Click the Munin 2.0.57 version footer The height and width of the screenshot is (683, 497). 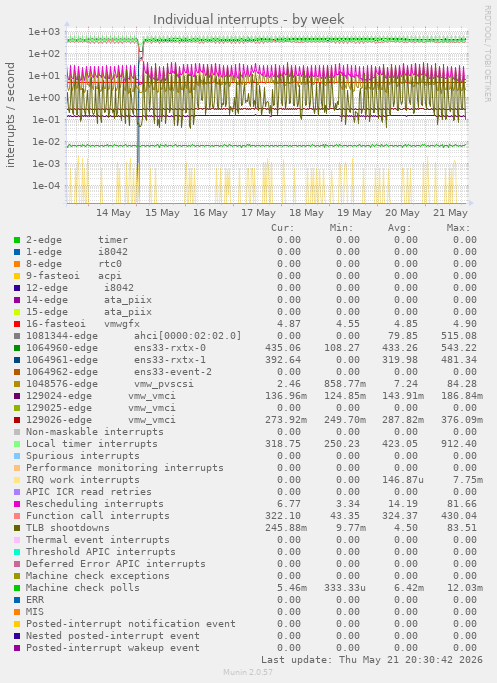(248, 672)
